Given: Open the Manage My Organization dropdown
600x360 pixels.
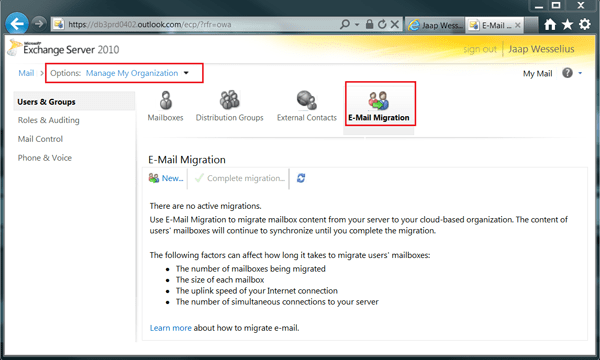Looking at the screenshot, I should click(137, 73).
